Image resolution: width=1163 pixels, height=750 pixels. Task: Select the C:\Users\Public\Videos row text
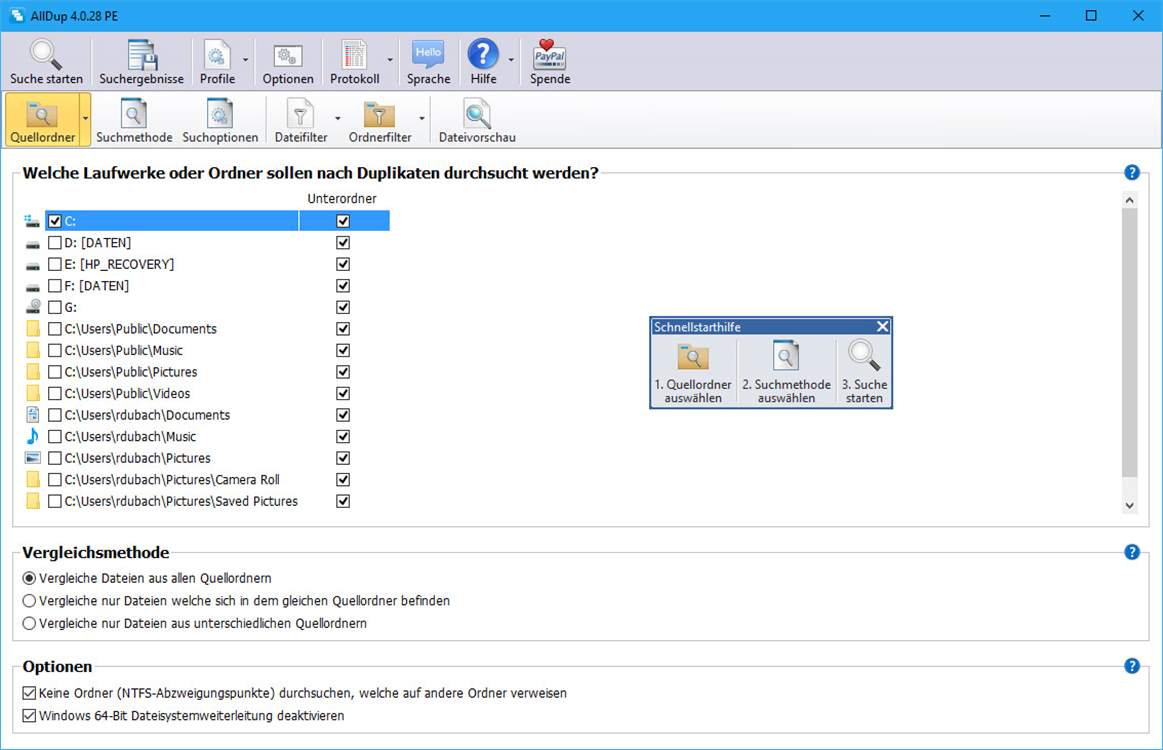tap(127, 393)
